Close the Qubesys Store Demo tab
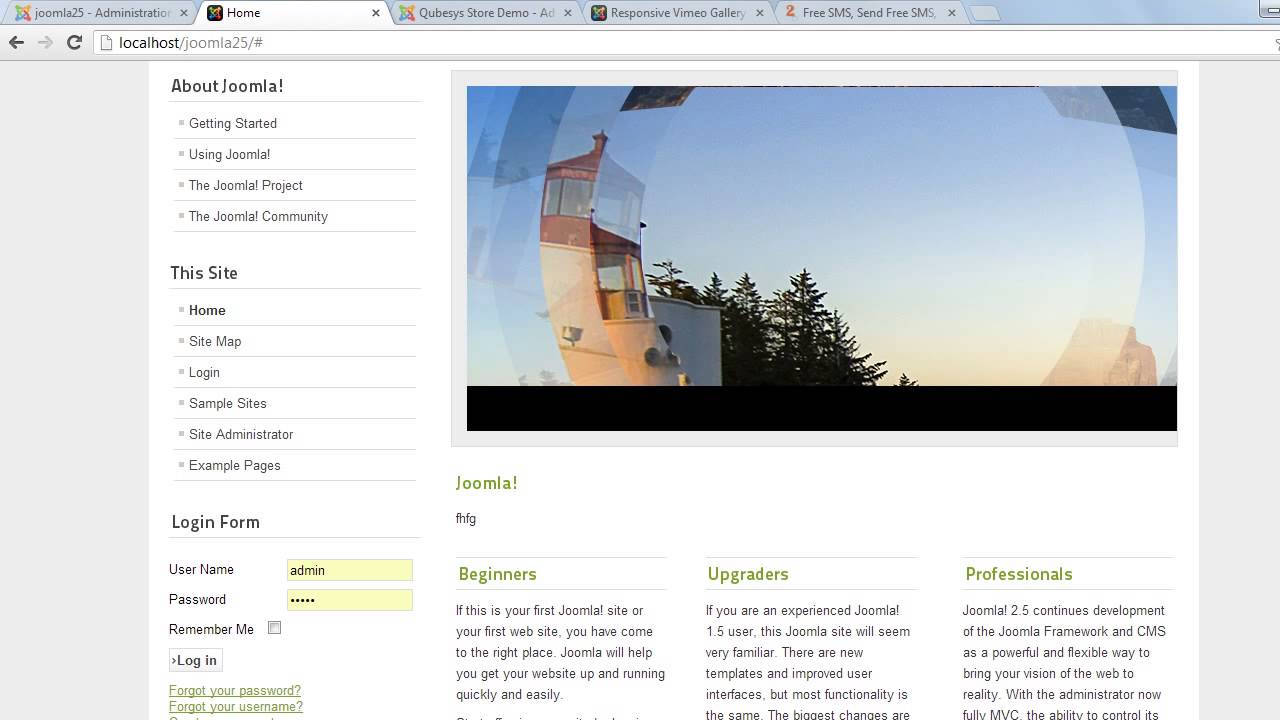 click(x=568, y=13)
